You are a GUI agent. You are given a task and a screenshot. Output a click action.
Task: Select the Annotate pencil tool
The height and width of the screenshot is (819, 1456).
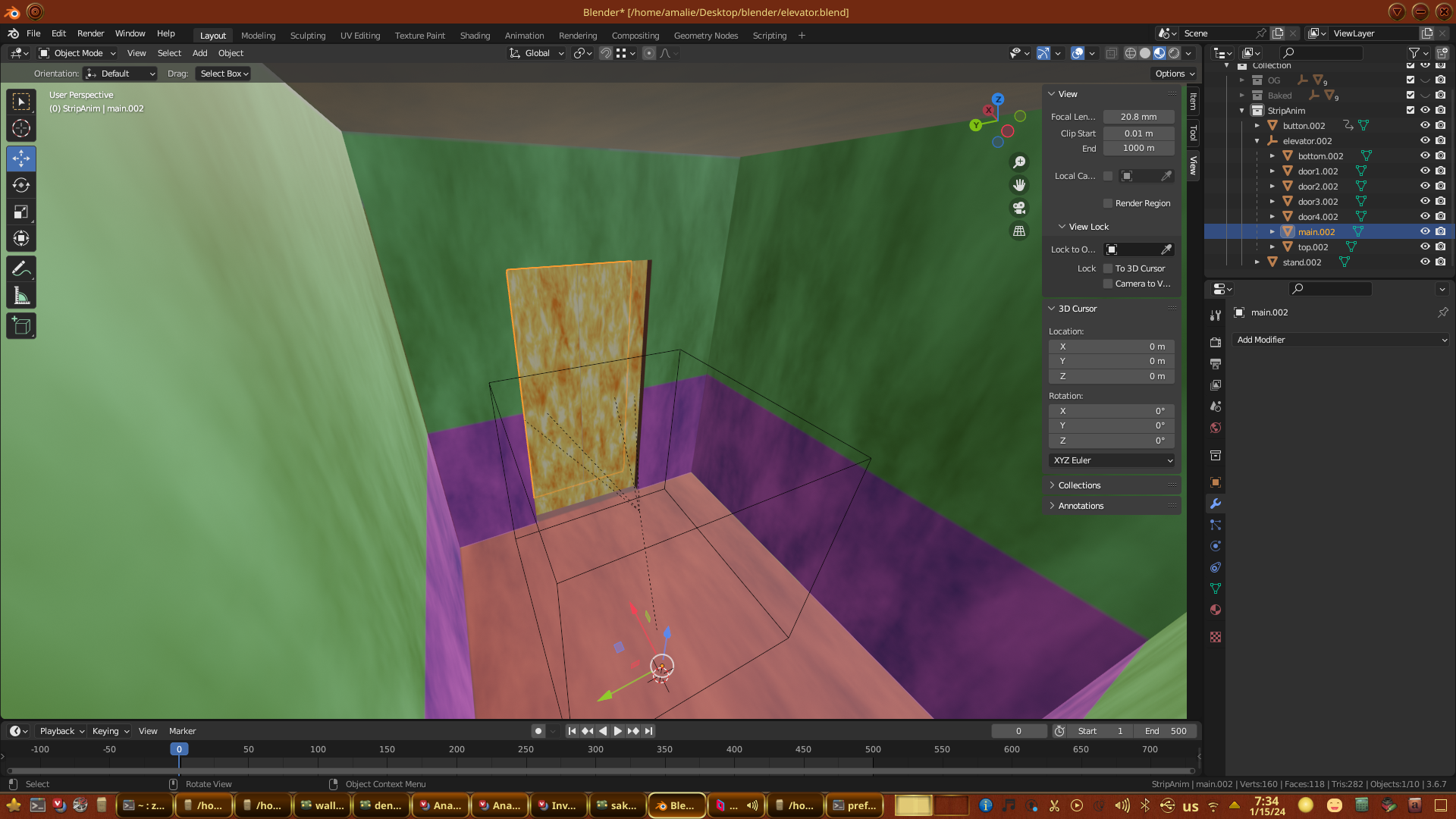21,268
